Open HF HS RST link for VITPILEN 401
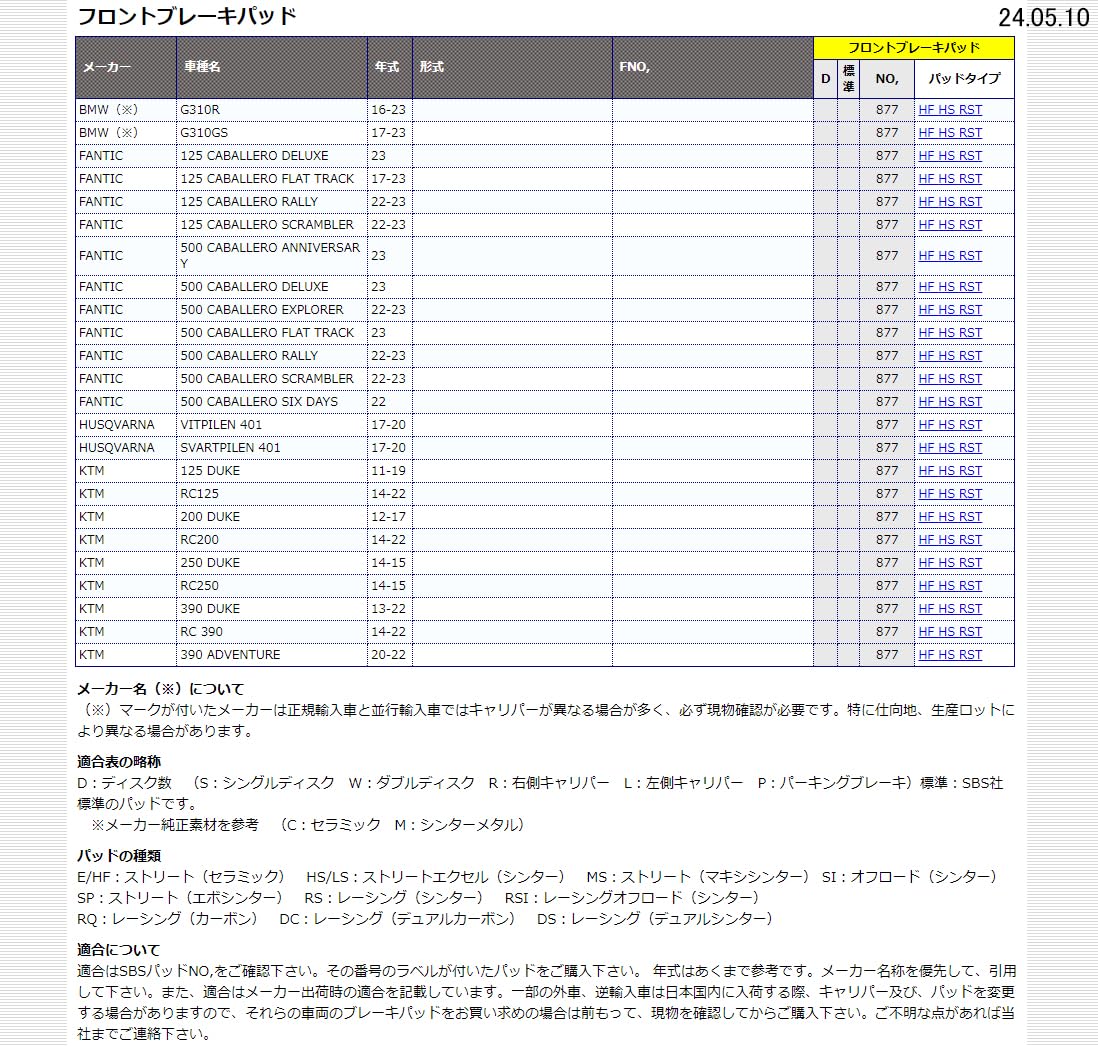This screenshot has height=1046, width=1098. pyautogui.click(x=950, y=425)
